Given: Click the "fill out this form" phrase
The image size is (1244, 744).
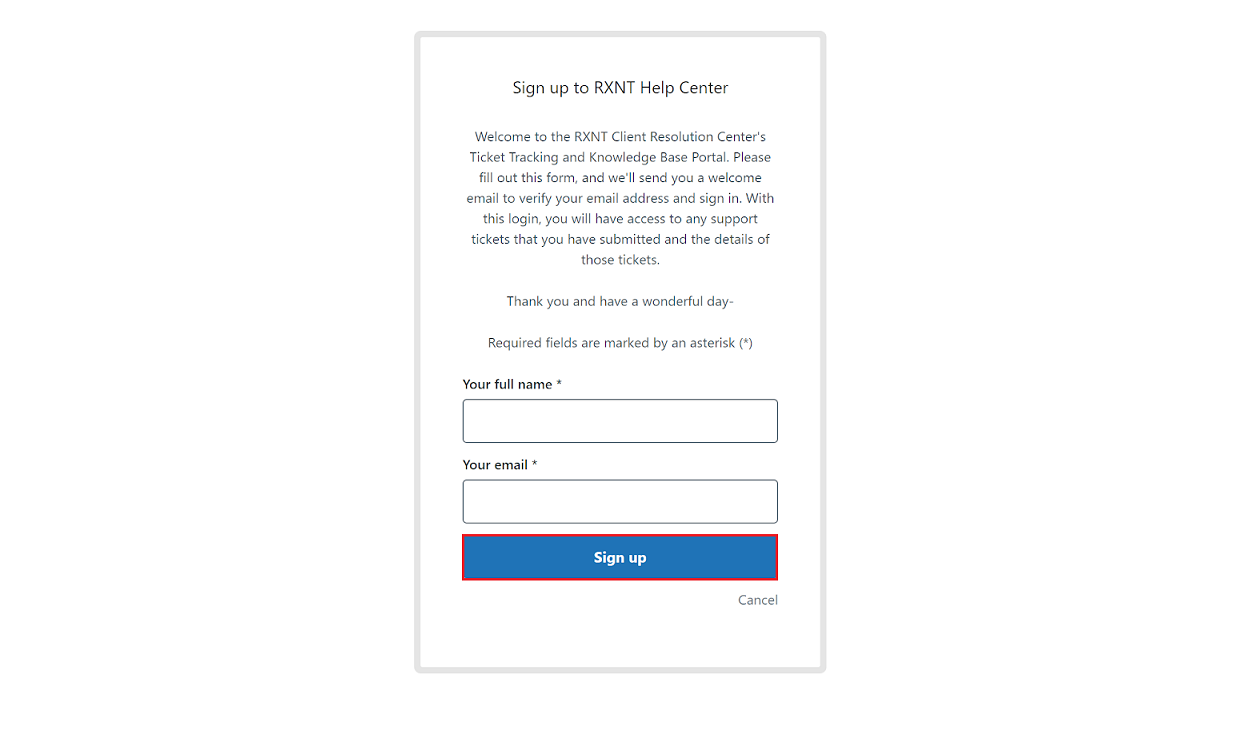Looking at the screenshot, I should [527, 178].
